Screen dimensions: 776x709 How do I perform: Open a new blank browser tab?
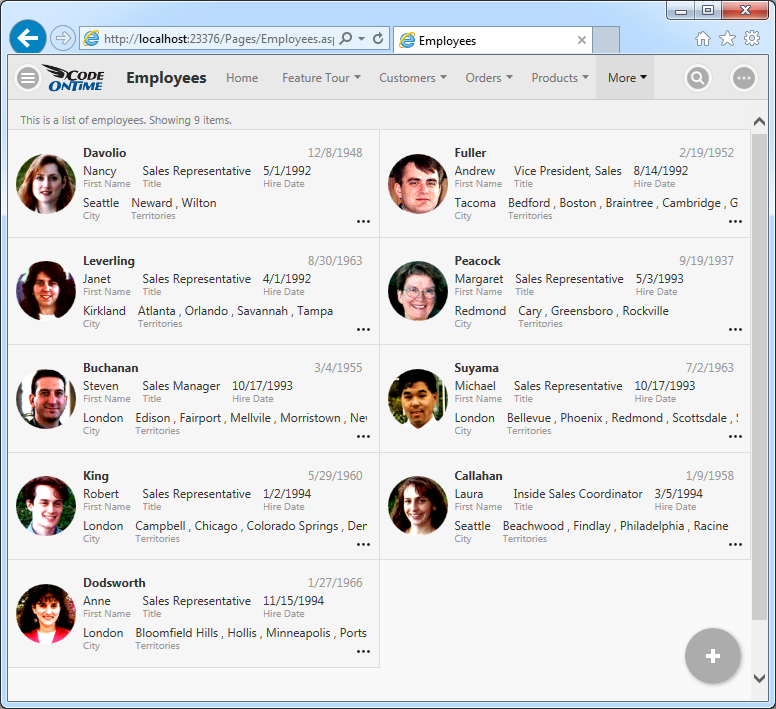click(606, 40)
